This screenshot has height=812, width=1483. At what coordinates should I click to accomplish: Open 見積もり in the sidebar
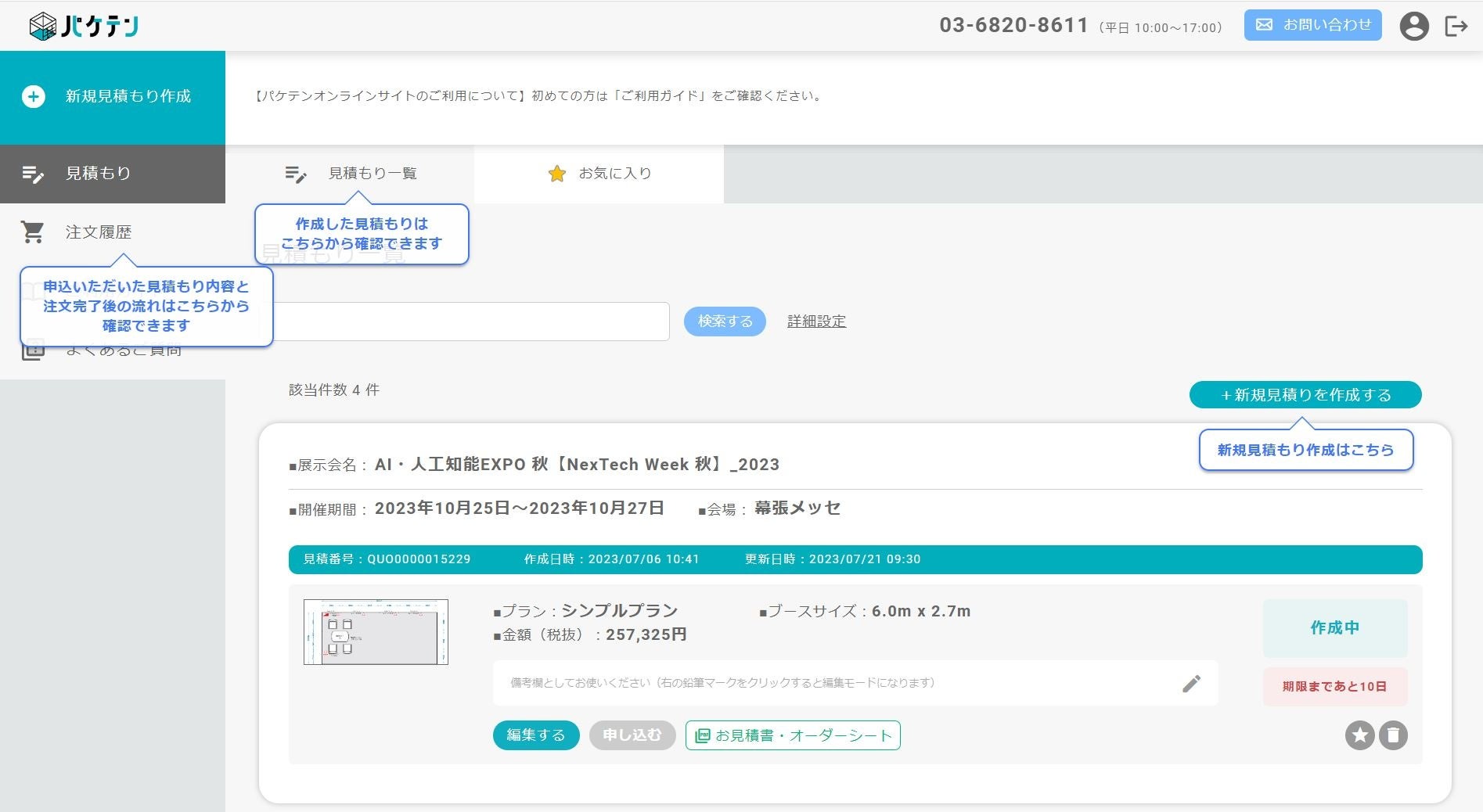point(113,174)
